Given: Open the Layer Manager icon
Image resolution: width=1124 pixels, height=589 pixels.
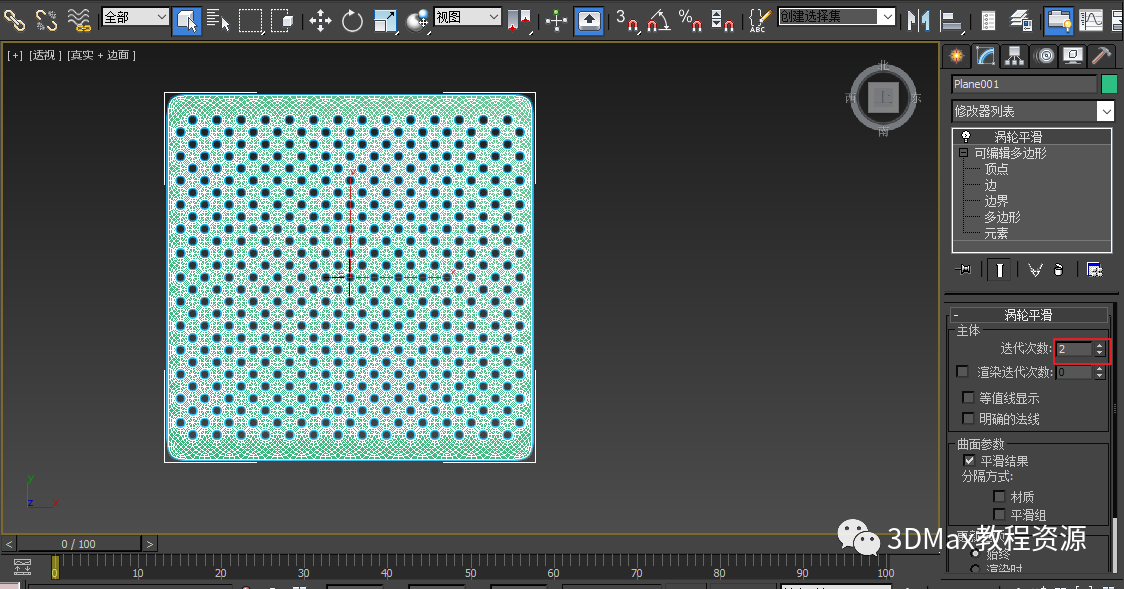Looking at the screenshot, I should coord(1021,20).
